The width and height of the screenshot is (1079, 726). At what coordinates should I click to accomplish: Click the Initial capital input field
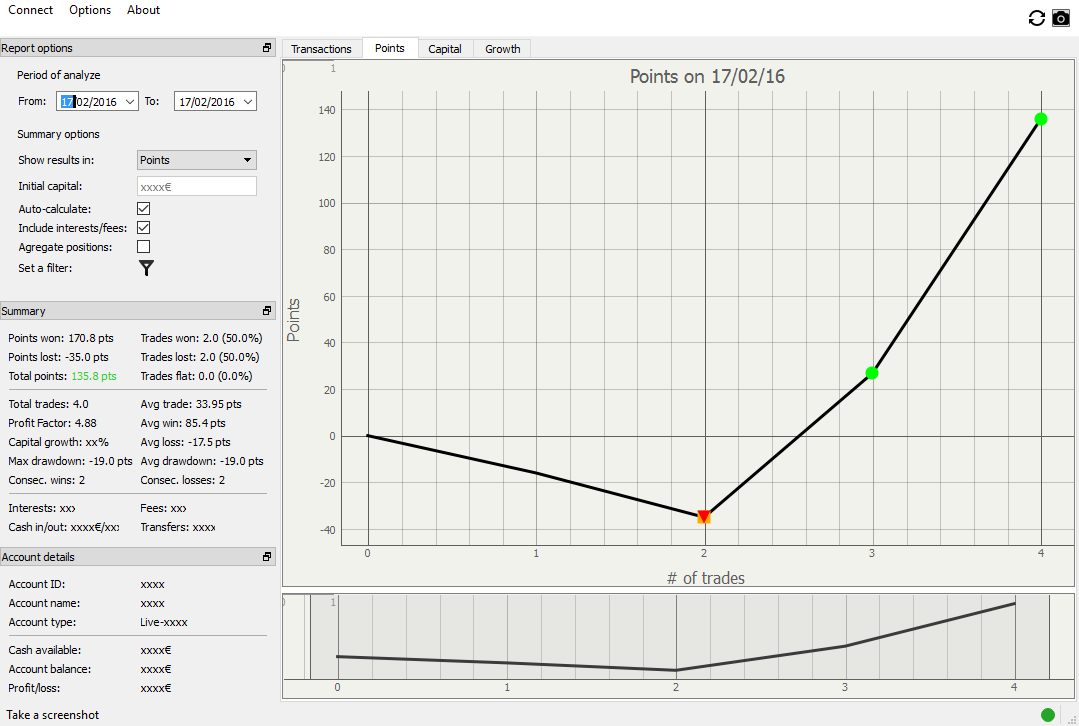[197, 186]
